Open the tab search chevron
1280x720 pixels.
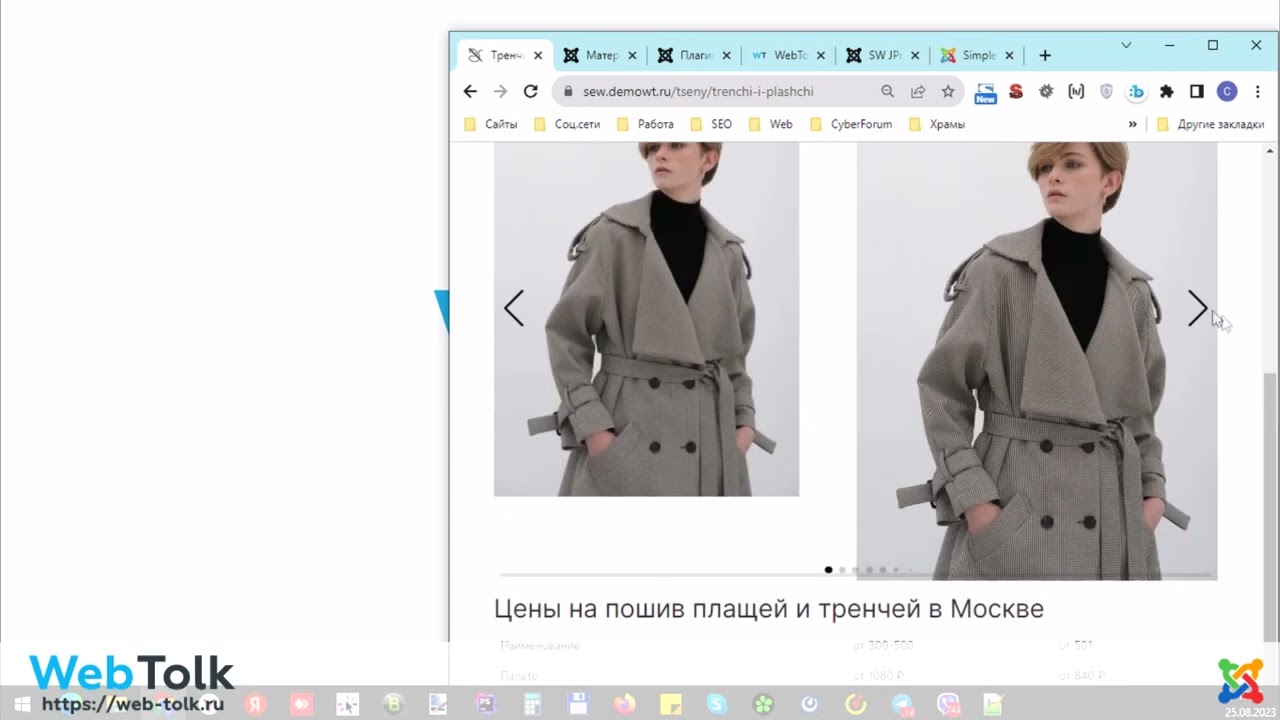coord(1126,45)
